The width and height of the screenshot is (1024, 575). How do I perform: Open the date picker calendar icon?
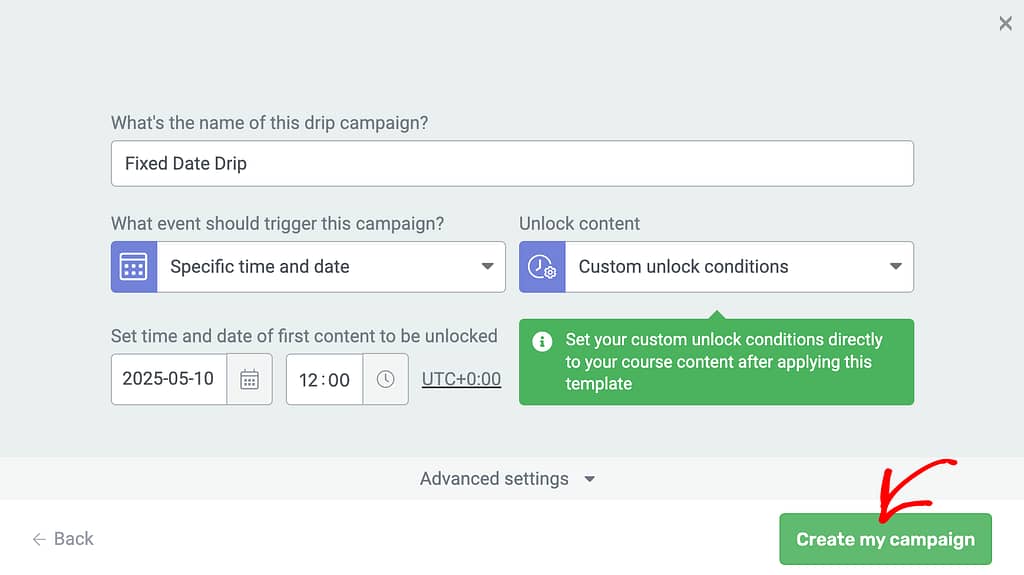tap(249, 379)
